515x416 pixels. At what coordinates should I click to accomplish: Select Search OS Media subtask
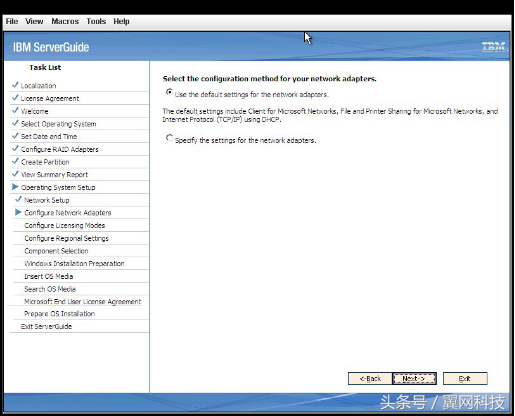pos(50,289)
